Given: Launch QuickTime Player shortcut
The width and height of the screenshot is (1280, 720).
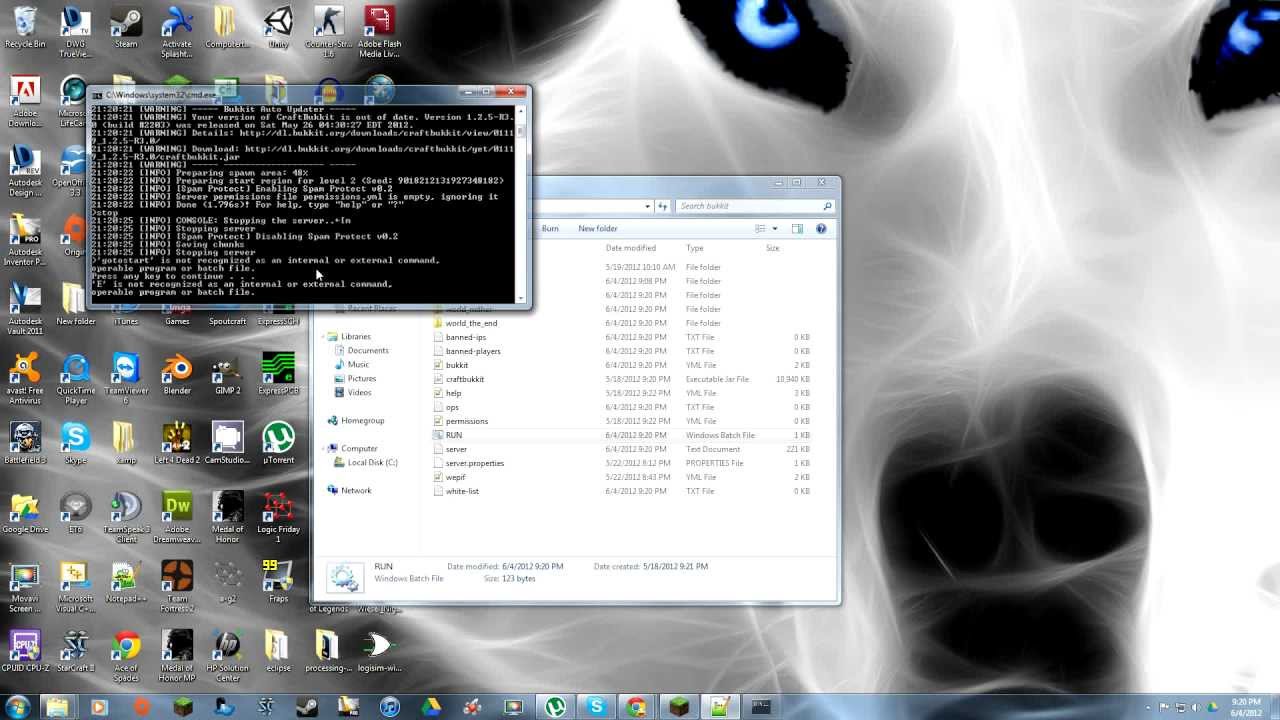Looking at the screenshot, I should (x=75, y=377).
